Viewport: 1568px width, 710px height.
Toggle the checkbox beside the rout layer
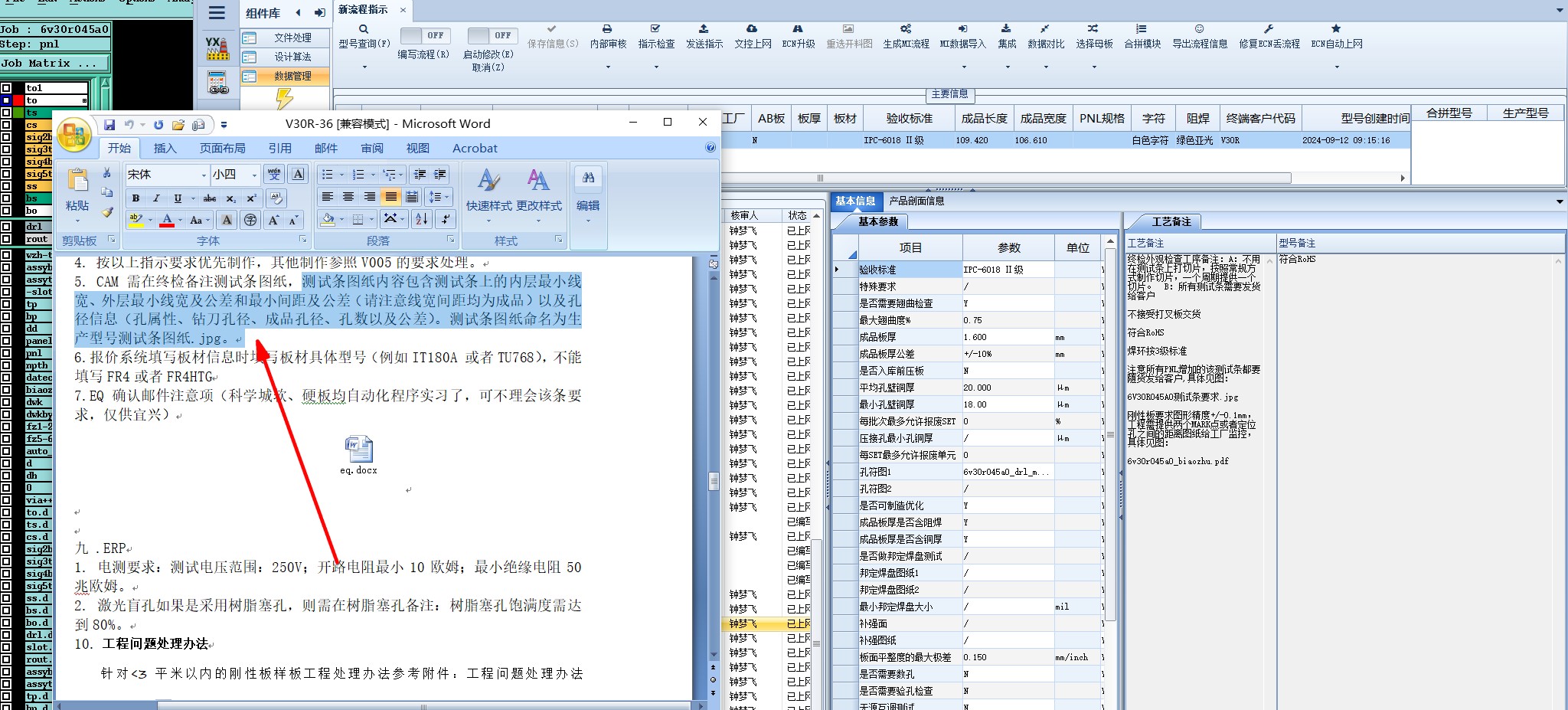click(6, 239)
